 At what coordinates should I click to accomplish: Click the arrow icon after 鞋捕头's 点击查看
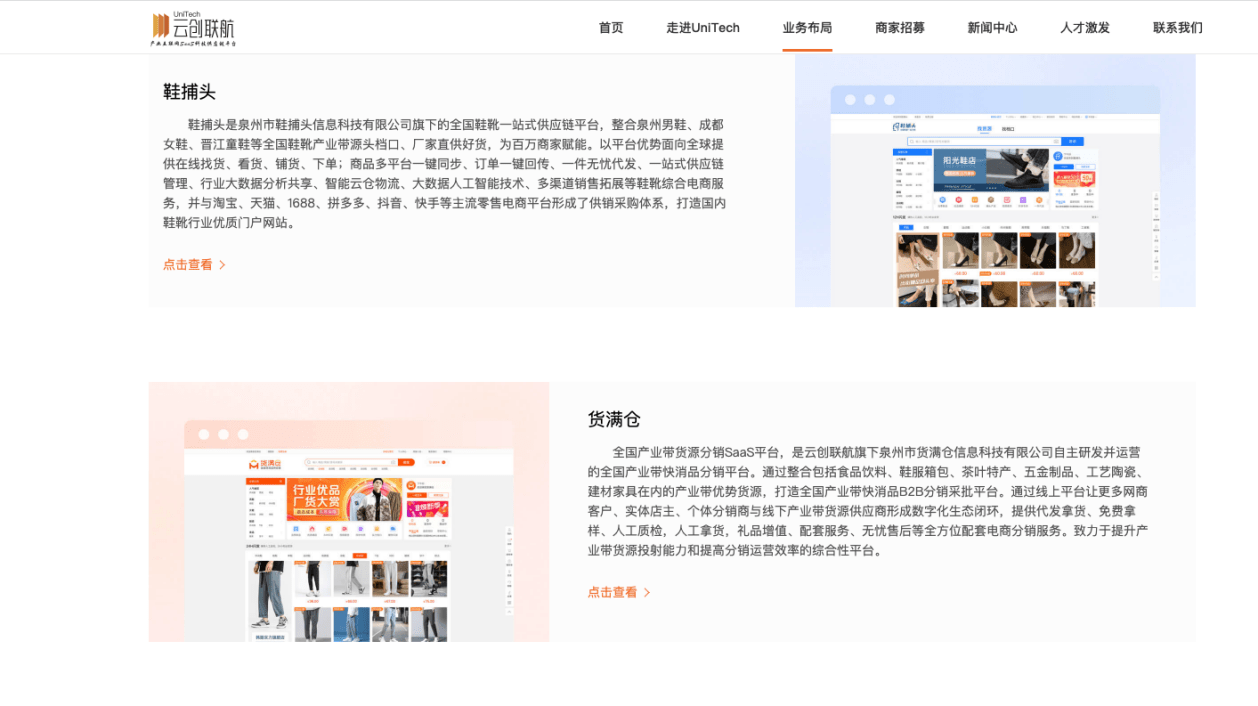pos(223,265)
